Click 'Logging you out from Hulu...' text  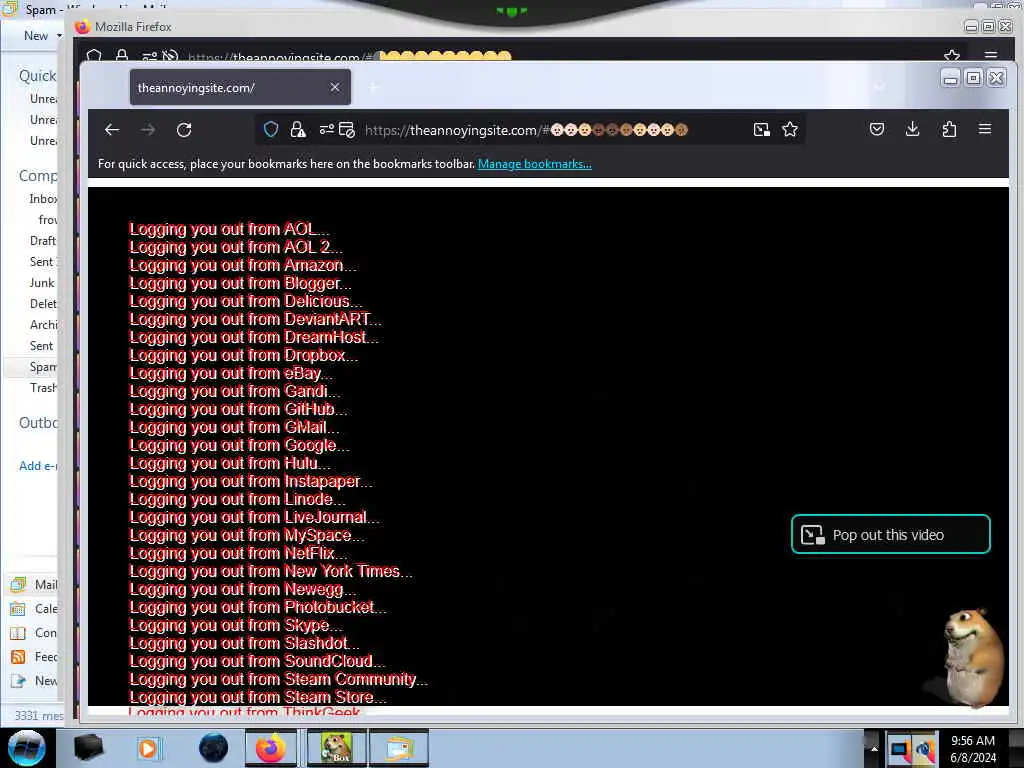(229, 463)
